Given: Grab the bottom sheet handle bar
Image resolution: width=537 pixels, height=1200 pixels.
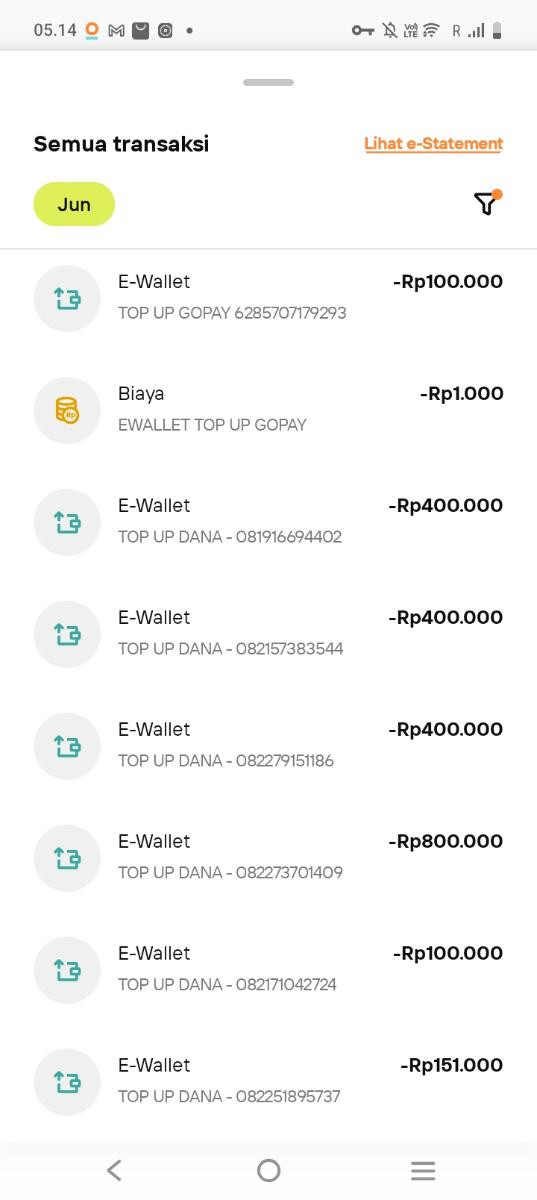Looking at the screenshot, I should pos(268,82).
